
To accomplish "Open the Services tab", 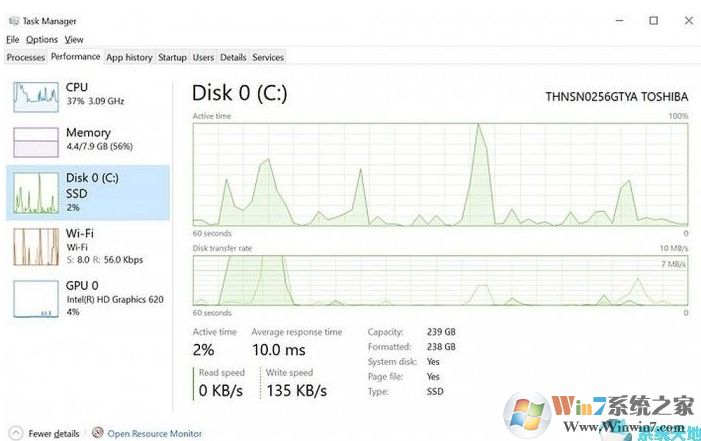I will coord(268,58).
